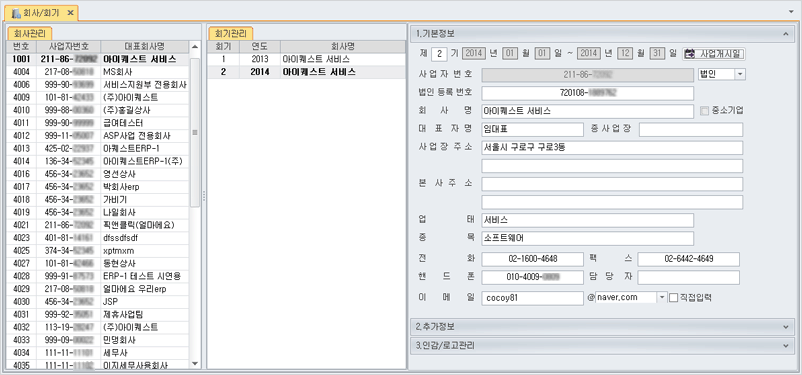Select the 2013 fiscal period row

pyautogui.click(x=306, y=59)
